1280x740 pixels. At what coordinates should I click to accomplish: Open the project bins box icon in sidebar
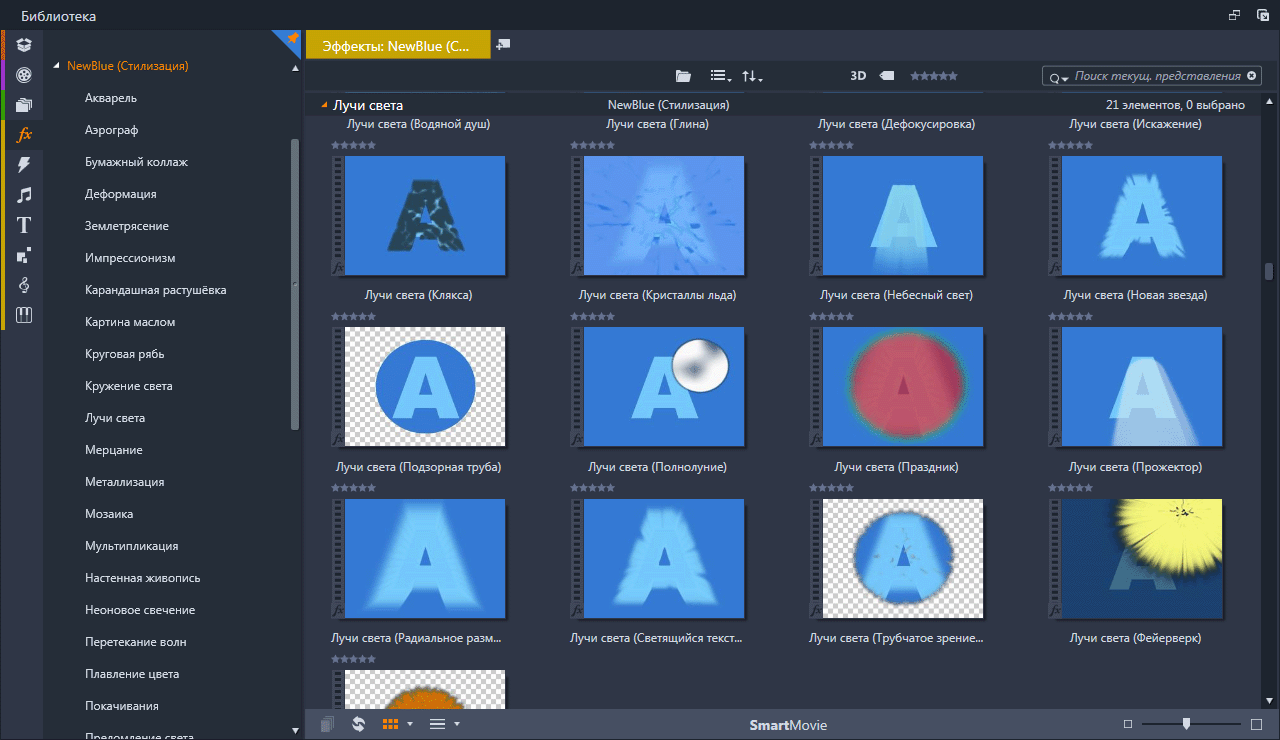click(24, 44)
